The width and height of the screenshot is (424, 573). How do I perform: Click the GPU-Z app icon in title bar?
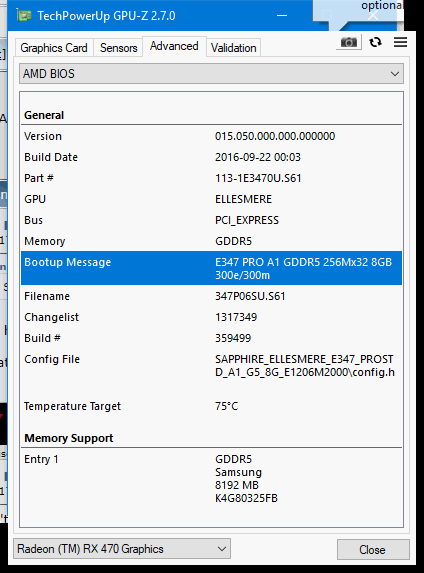click(24, 16)
